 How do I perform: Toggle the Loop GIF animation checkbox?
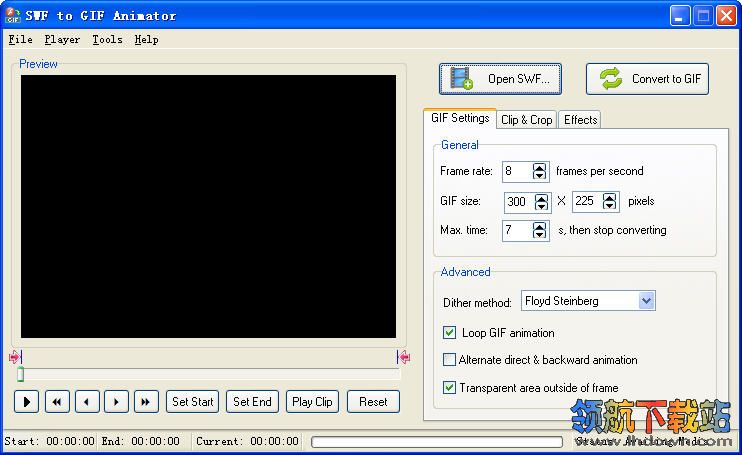coord(449,332)
